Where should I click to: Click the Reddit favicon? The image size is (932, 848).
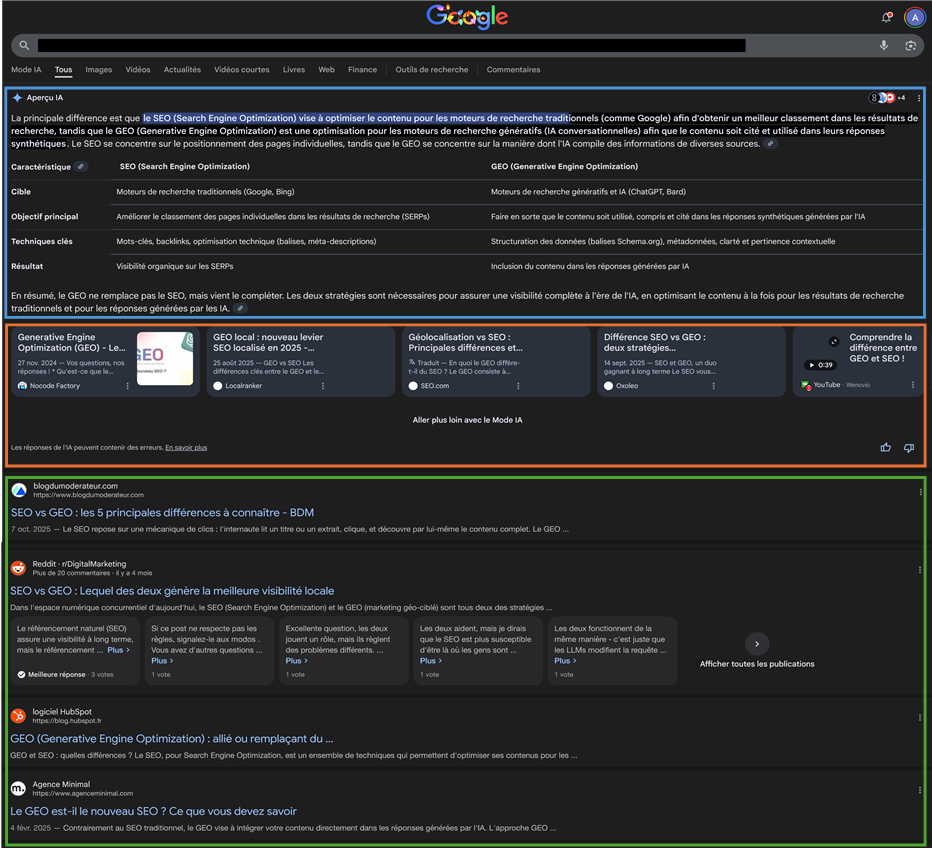coord(18,568)
